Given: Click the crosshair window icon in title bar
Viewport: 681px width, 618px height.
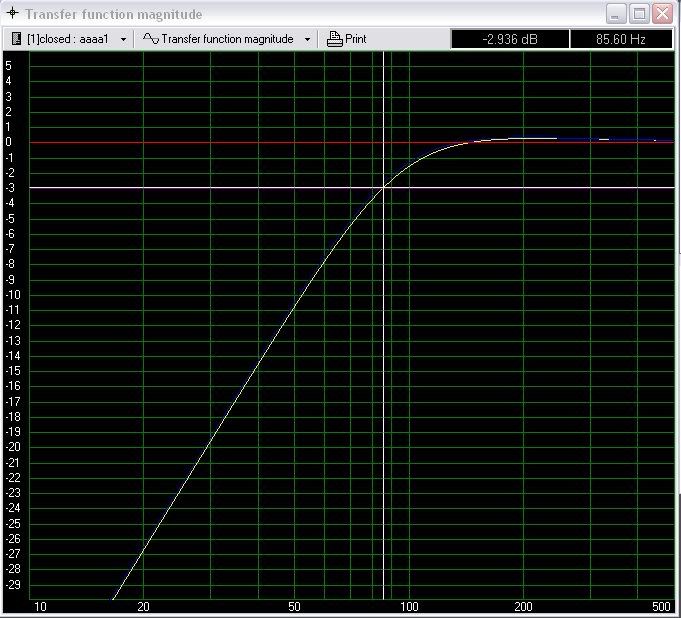Looking at the screenshot, I should [x=13, y=13].
